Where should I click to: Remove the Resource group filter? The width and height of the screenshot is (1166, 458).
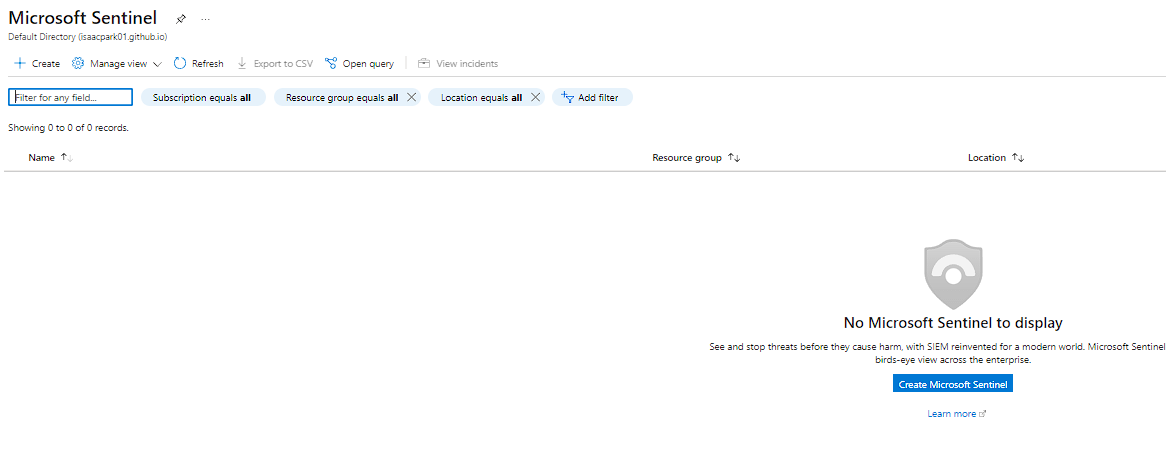(x=411, y=97)
